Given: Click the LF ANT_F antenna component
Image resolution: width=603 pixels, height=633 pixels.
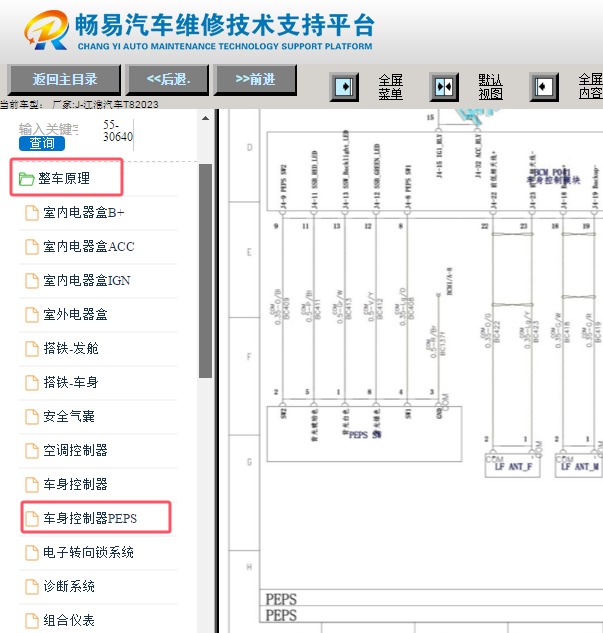Looking at the screenshot, I should [x=512, y=466].
